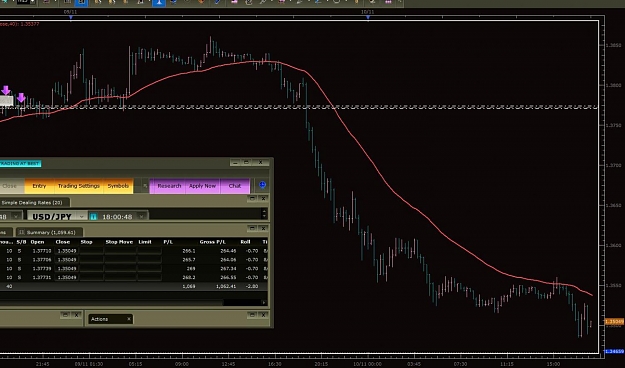Open the Research button
This screenshot has height=368, width=625.
(x=169, y=186)
